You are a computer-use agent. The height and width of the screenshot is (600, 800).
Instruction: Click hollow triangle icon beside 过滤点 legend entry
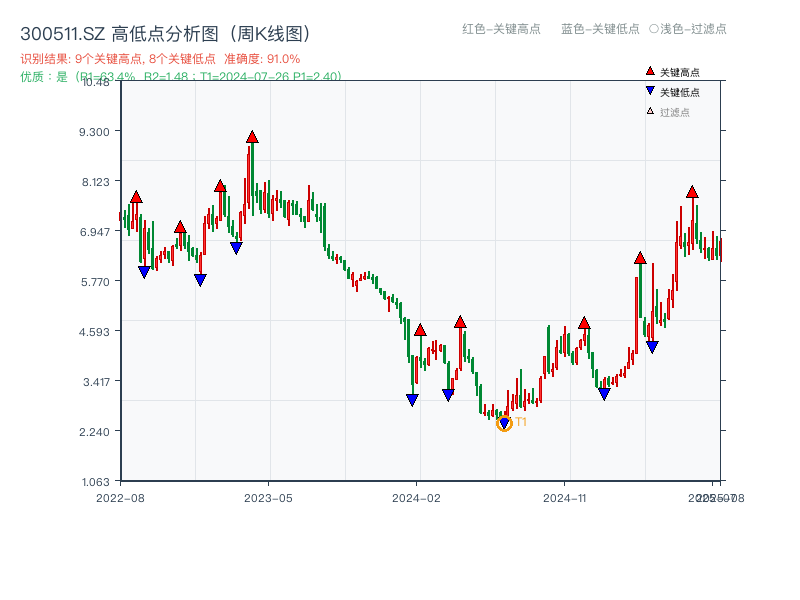point(649,110)
